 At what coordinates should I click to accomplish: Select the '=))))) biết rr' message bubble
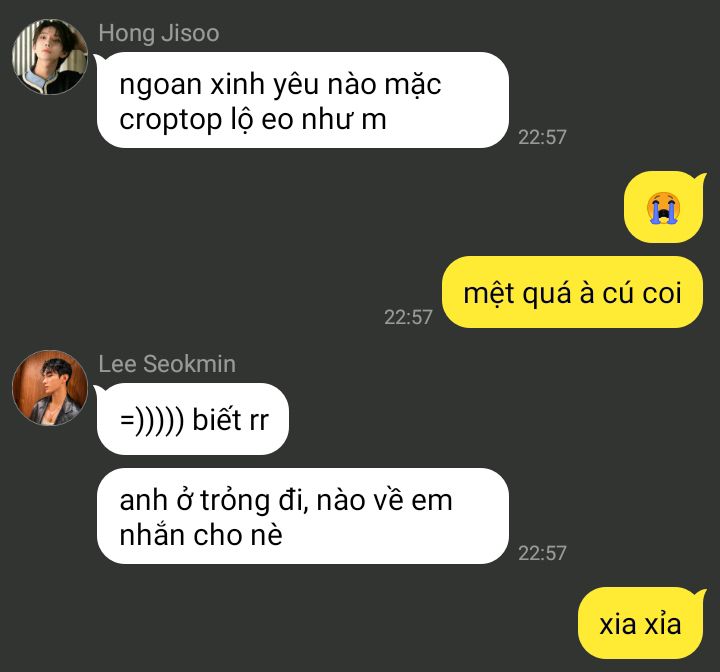tap(192, 419)
